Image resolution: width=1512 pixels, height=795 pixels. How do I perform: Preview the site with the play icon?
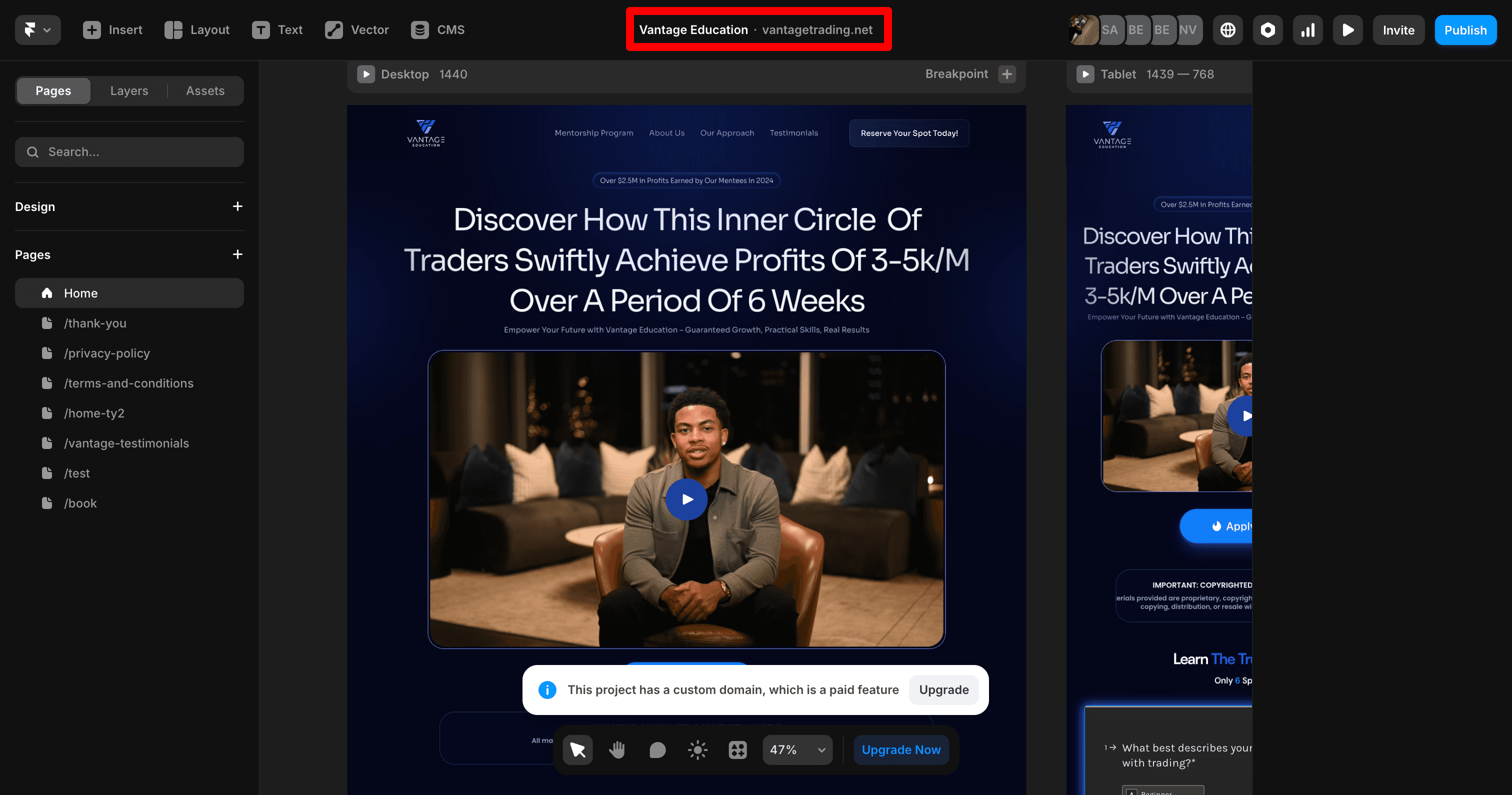[1347, 30]
